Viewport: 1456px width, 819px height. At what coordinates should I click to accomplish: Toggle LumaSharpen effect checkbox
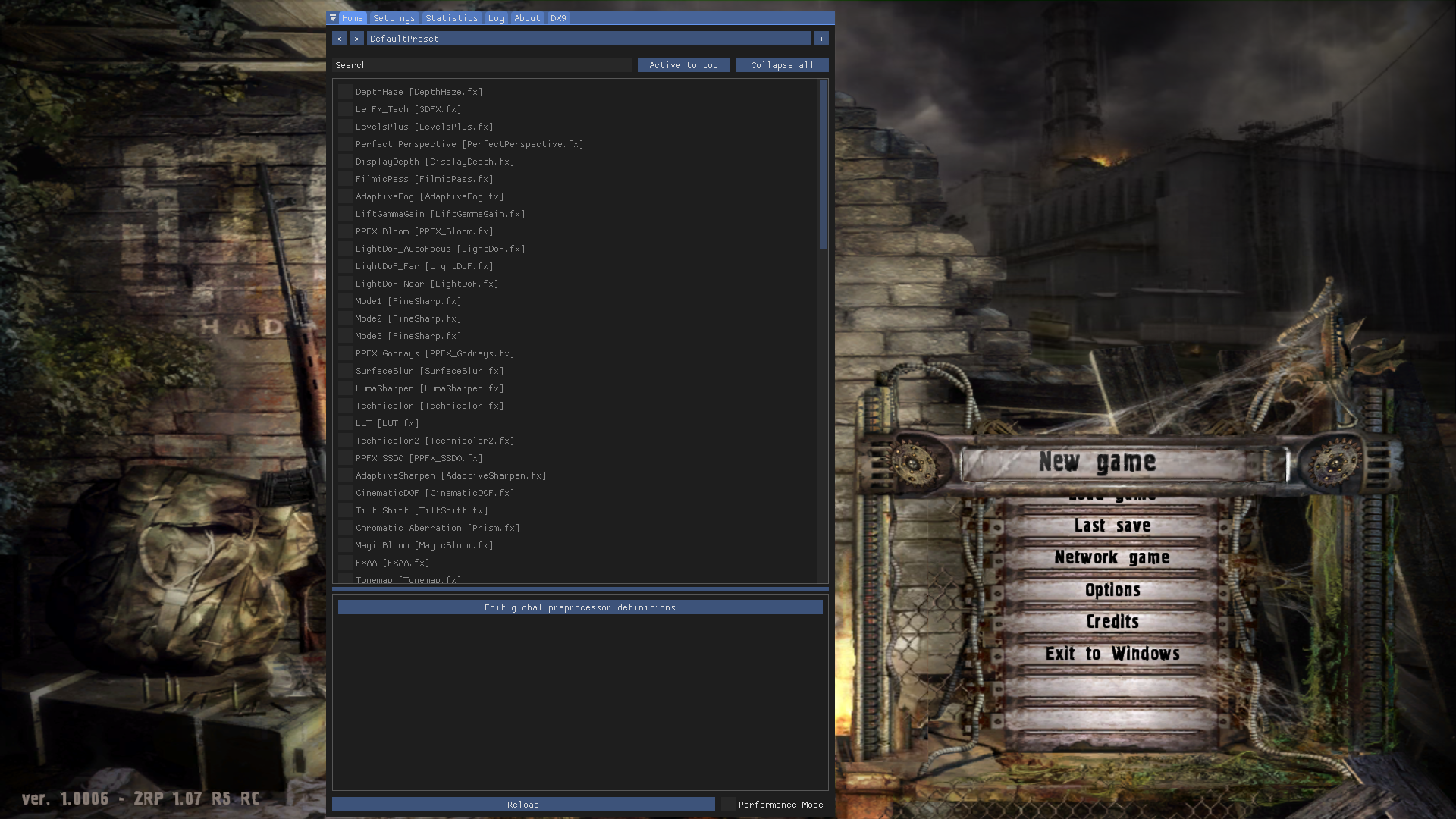pyautogui.click(x=345, y=388)
